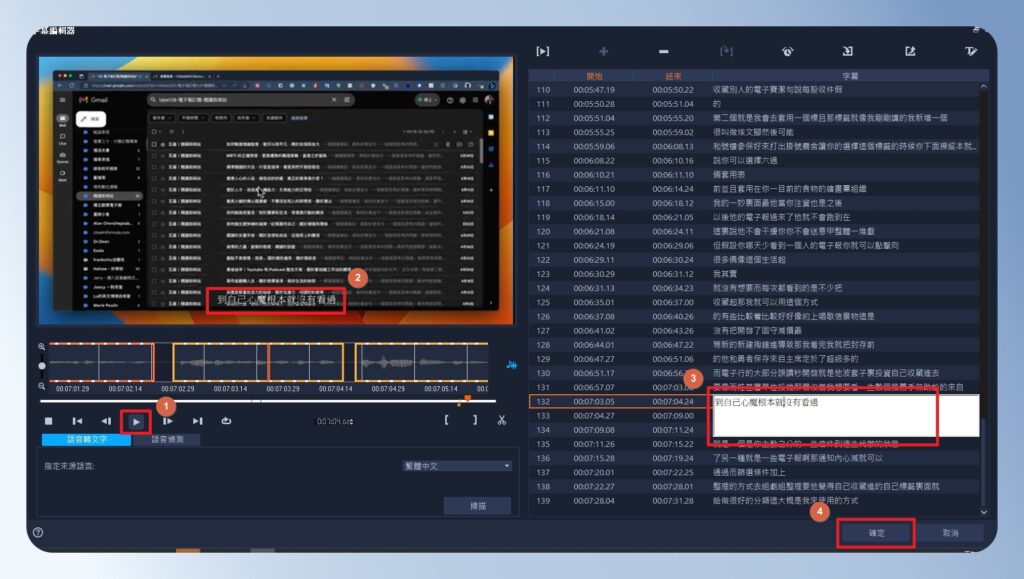Set the mark-in left bracket
Image resolution: width=1024 pixels, height=579 pixels.
446,420
